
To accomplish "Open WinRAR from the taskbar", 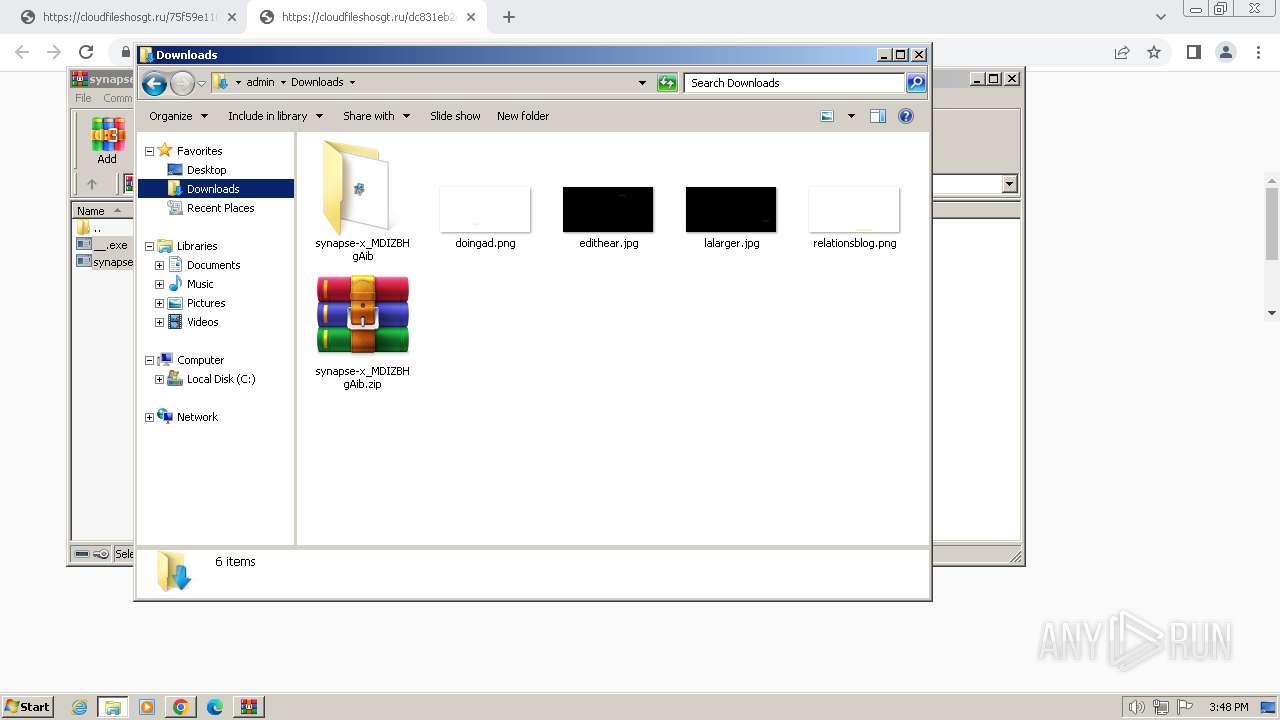I will point(248,707).
